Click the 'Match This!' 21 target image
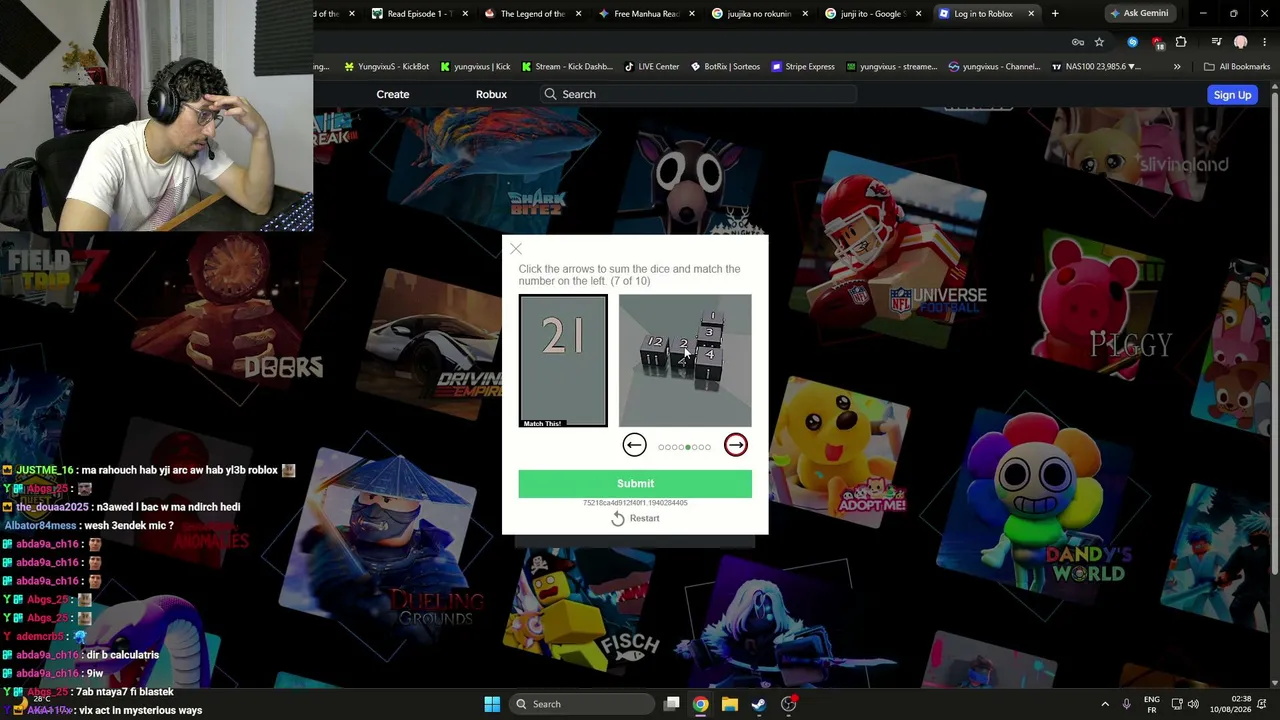 [x=563, y=361]
